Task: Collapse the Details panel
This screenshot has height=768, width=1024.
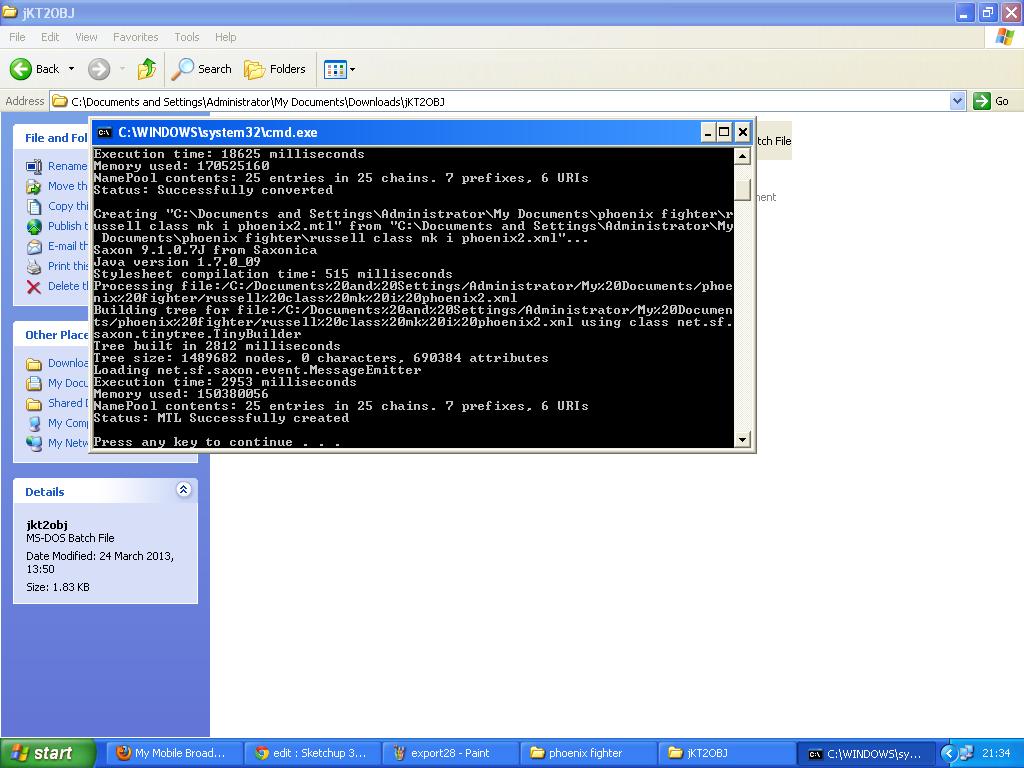Action: point(184,490)
